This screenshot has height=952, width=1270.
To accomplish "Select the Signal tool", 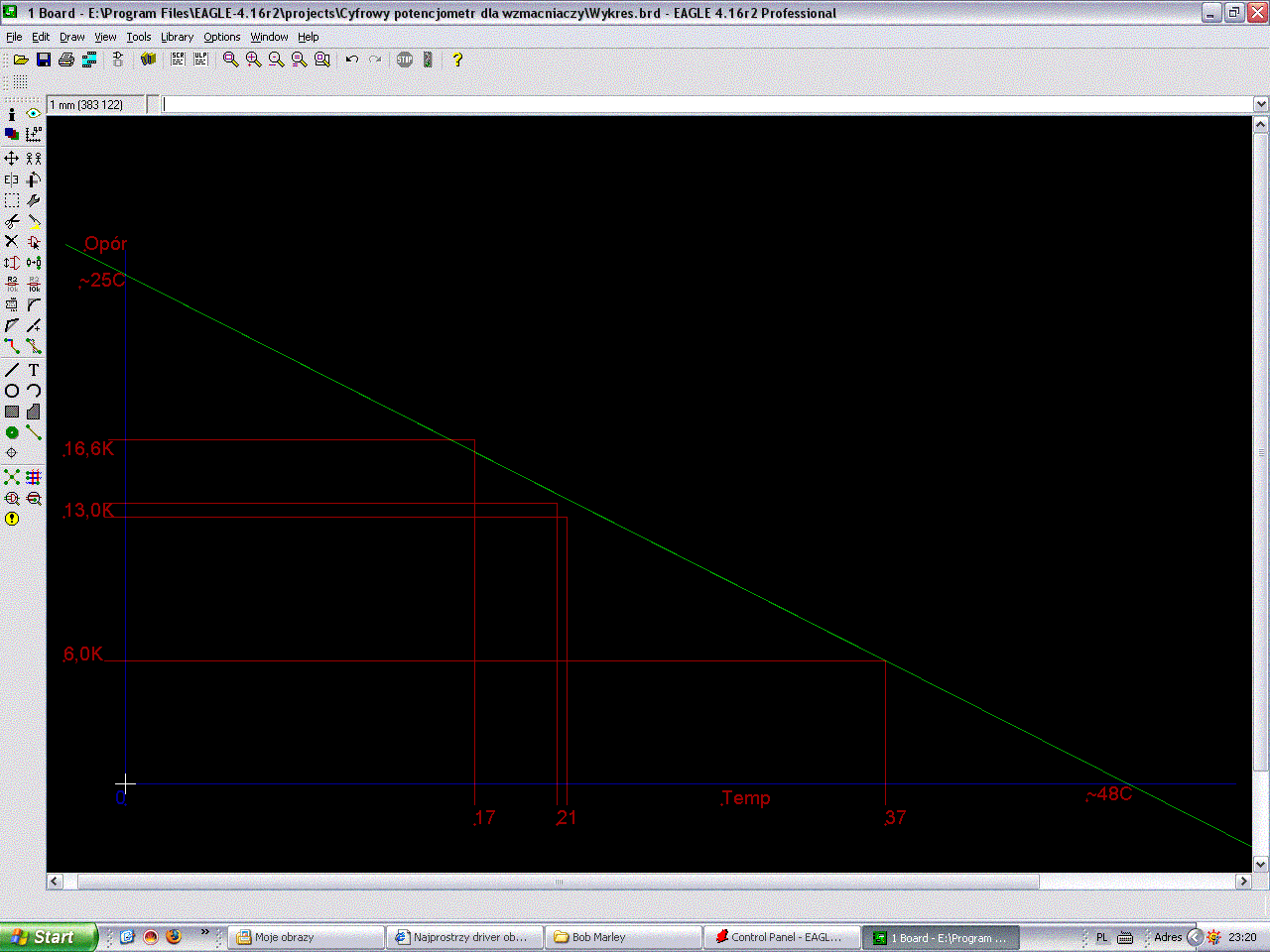I will (34, 432).
